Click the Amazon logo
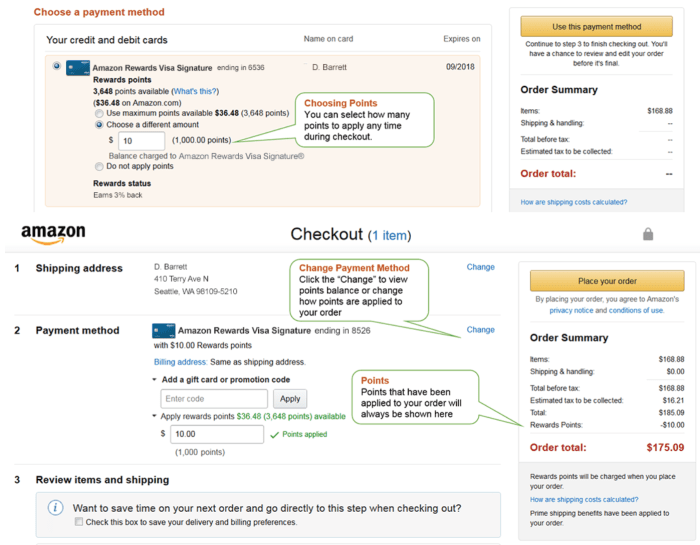Image resolution: width=700 pixels, height=545 pixels. point(53,236)
